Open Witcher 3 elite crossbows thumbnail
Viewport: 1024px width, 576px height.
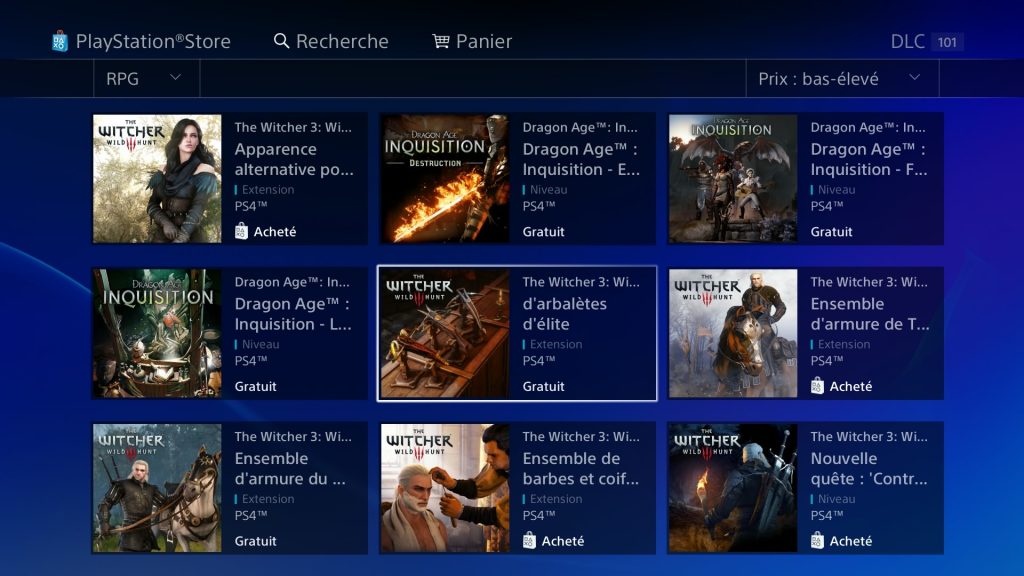[x=445, y=333]
